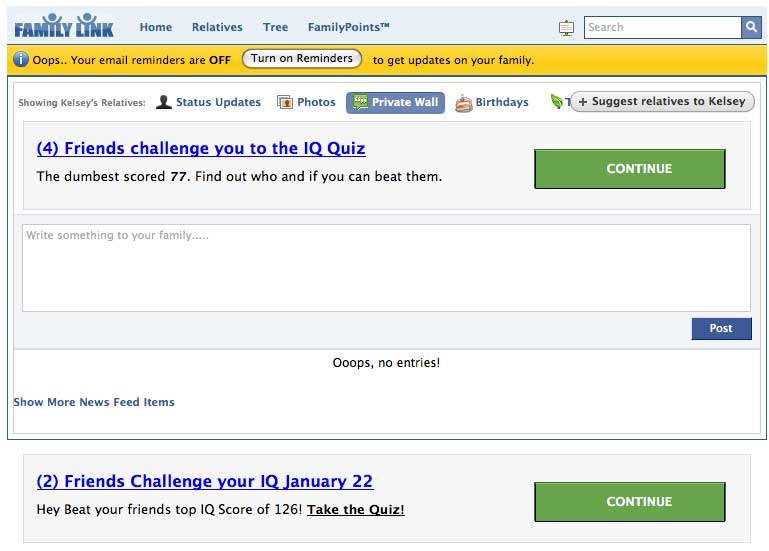
Task: Click Continue for the IQ Quiz challenge
Action: [x=630, y=169]
